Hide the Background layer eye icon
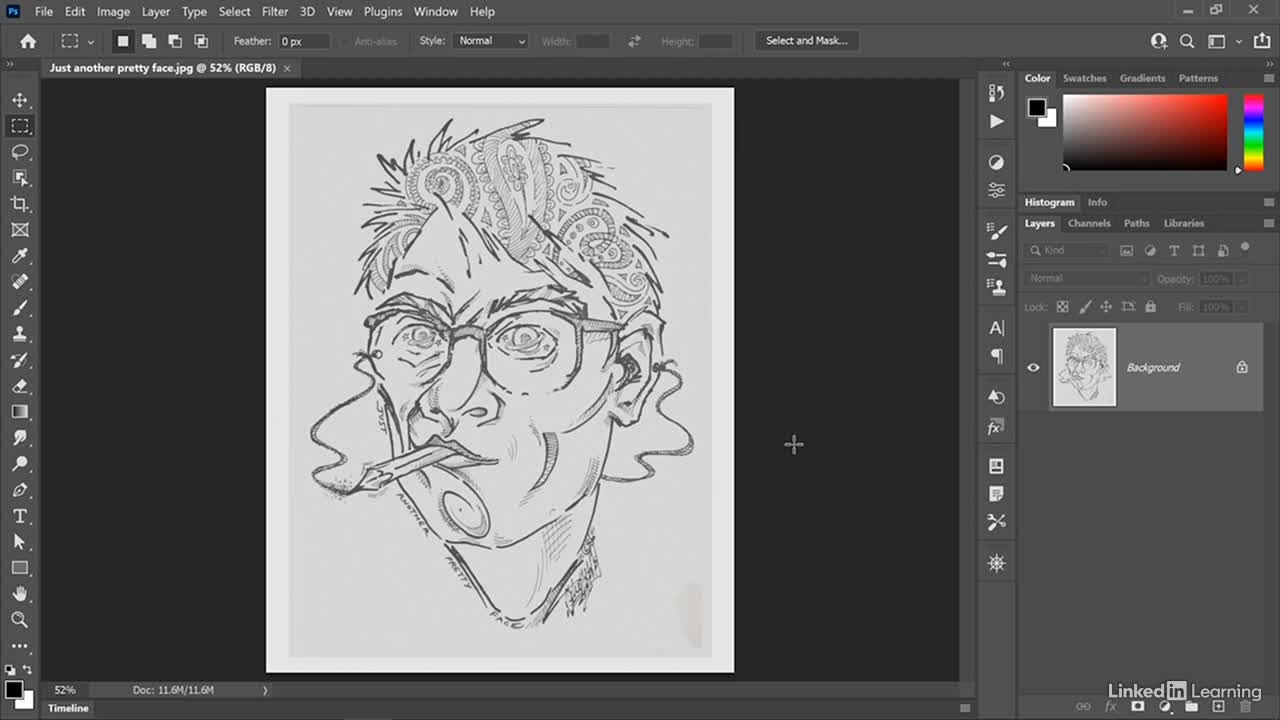The height and width of the screenshot is (720, 1280). tap(1033, 367)
